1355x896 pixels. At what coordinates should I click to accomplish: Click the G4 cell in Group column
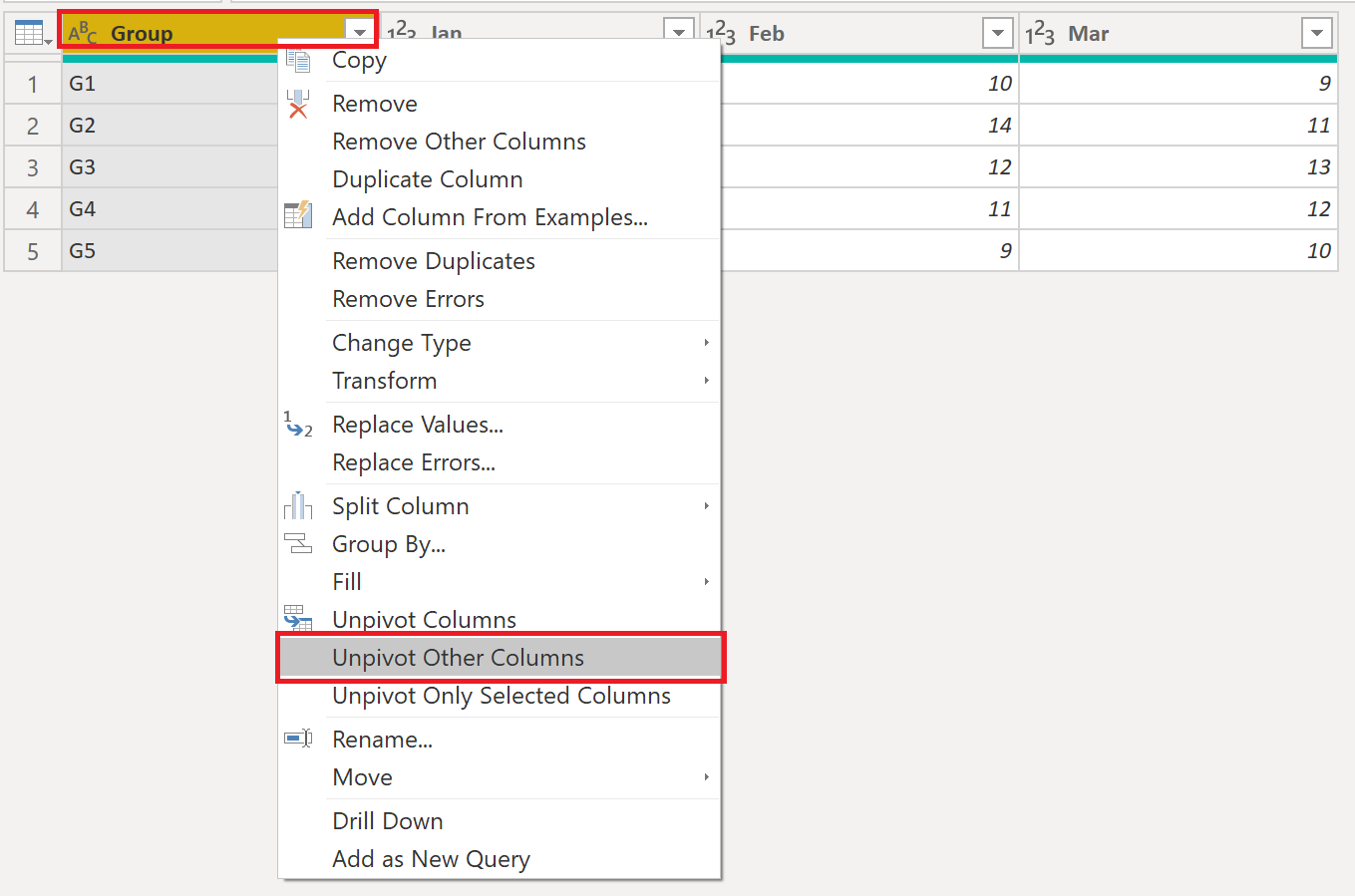(169, 209)
